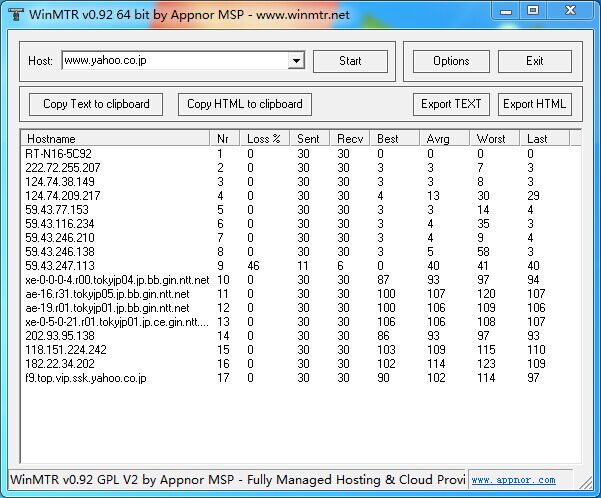601x498 pixels.
Task: Select the 202.93.95.138 hop
Action: point(301,336)
